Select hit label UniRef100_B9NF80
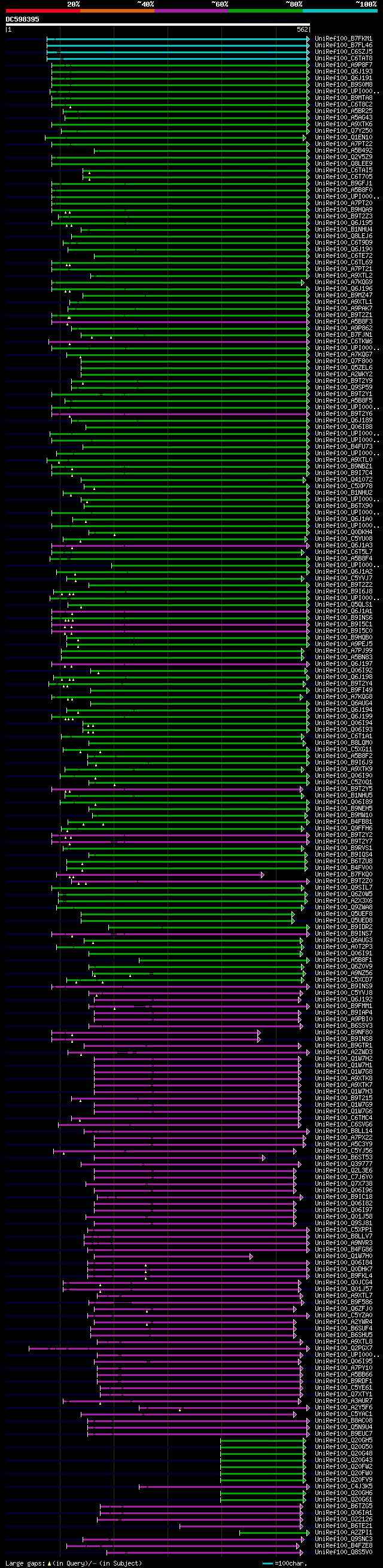The width and height of the screenshot is (383, 1568). pos(344,1033)
